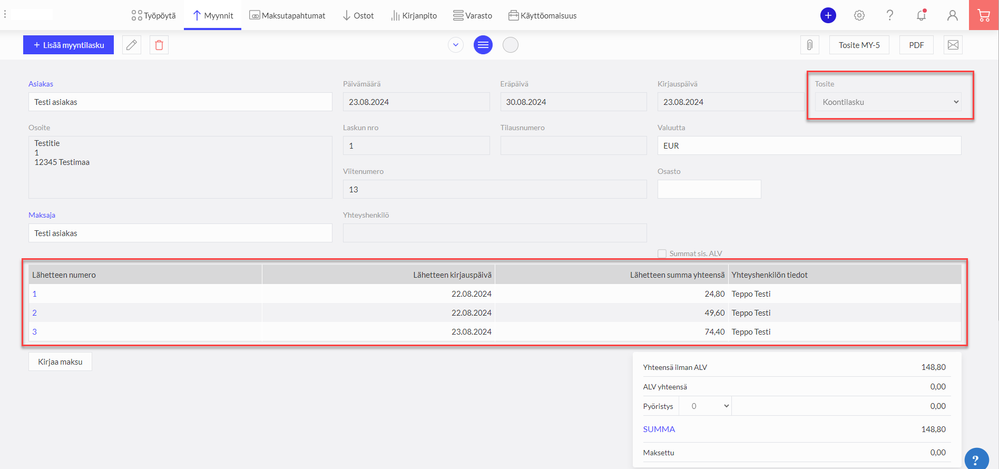
Task: Click the Lisää myyntilasku button
Action: point(68,45)
